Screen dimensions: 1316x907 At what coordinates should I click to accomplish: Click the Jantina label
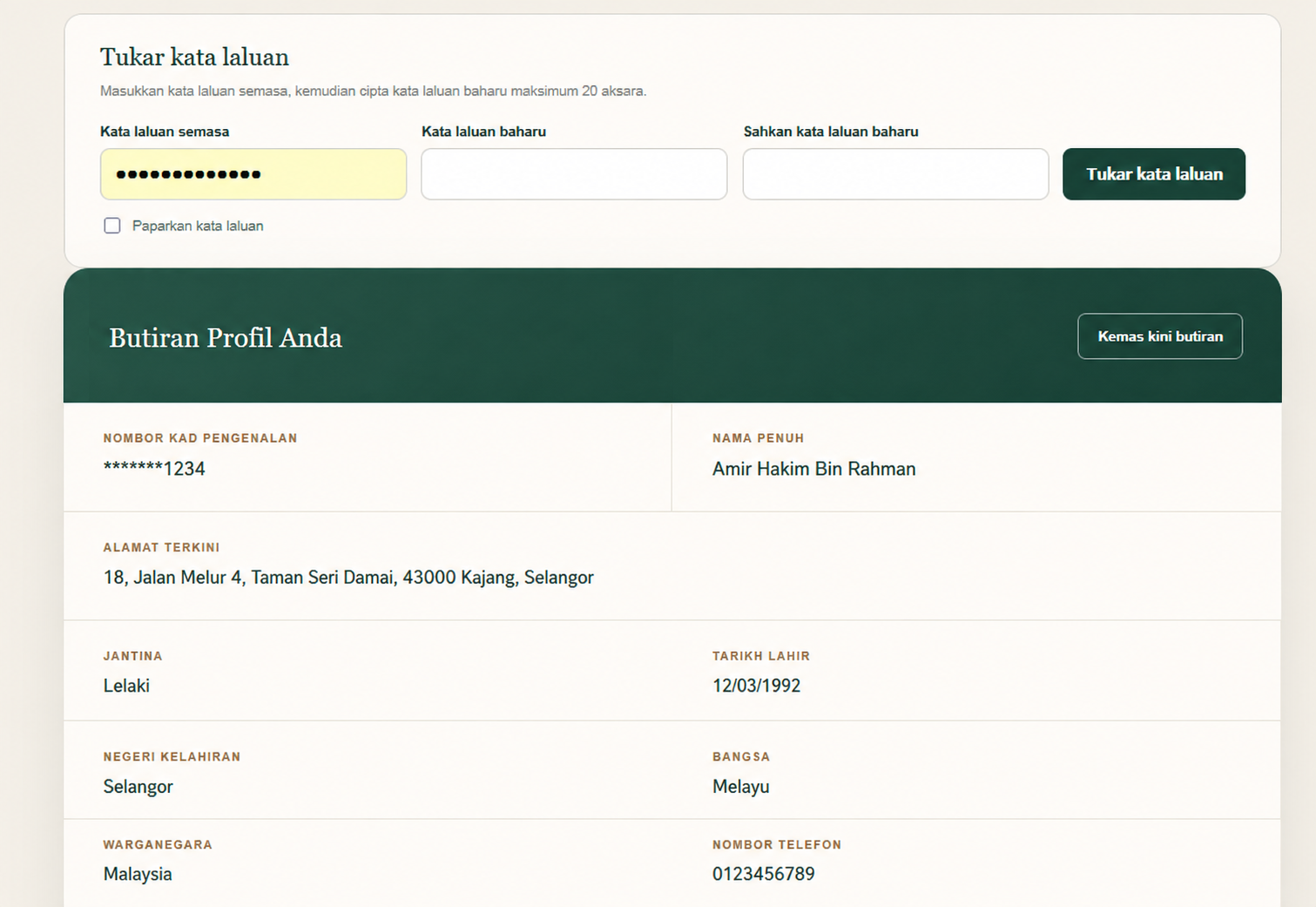132,656
